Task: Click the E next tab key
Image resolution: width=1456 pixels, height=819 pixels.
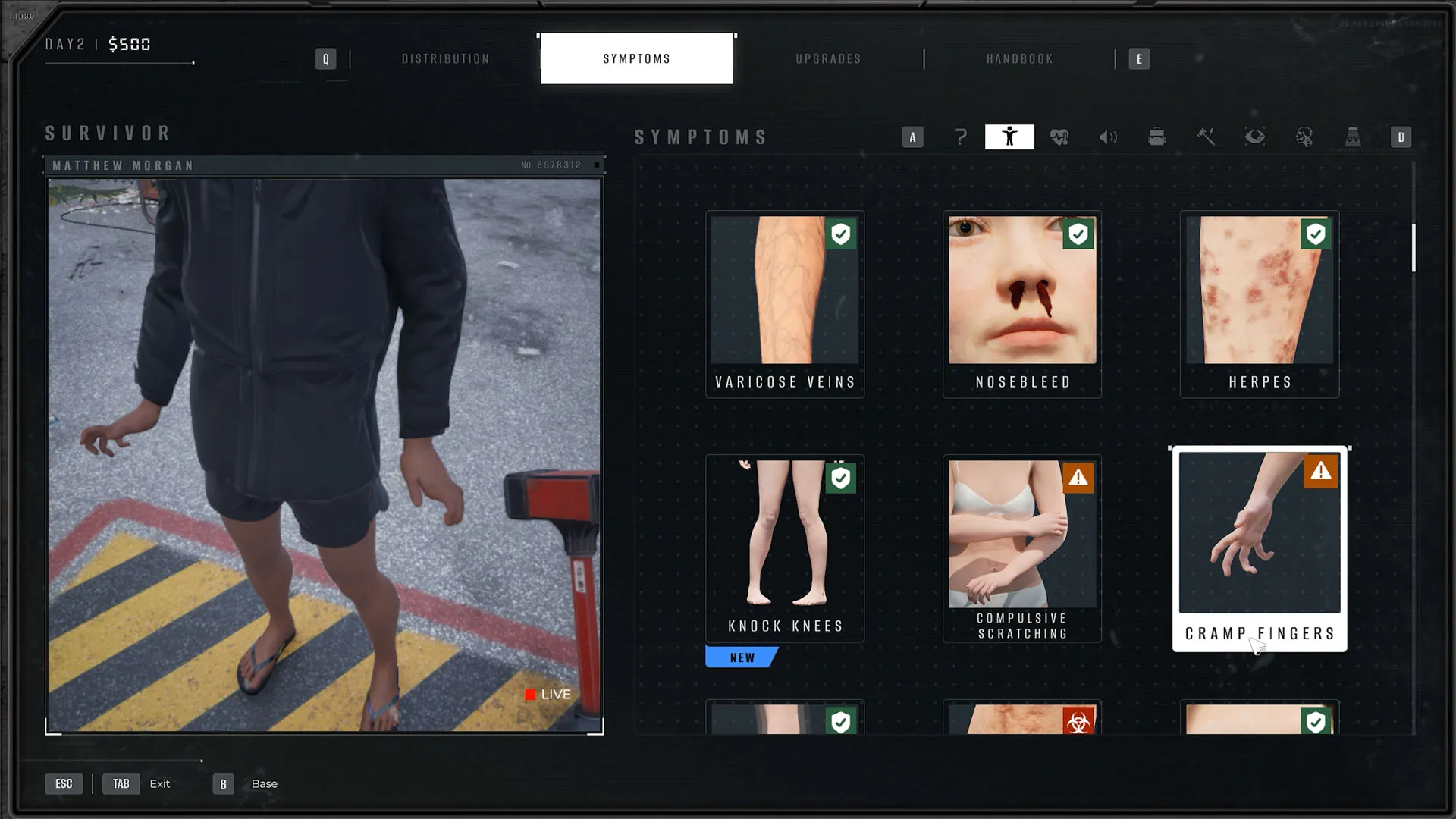Action: [1139, 59]
